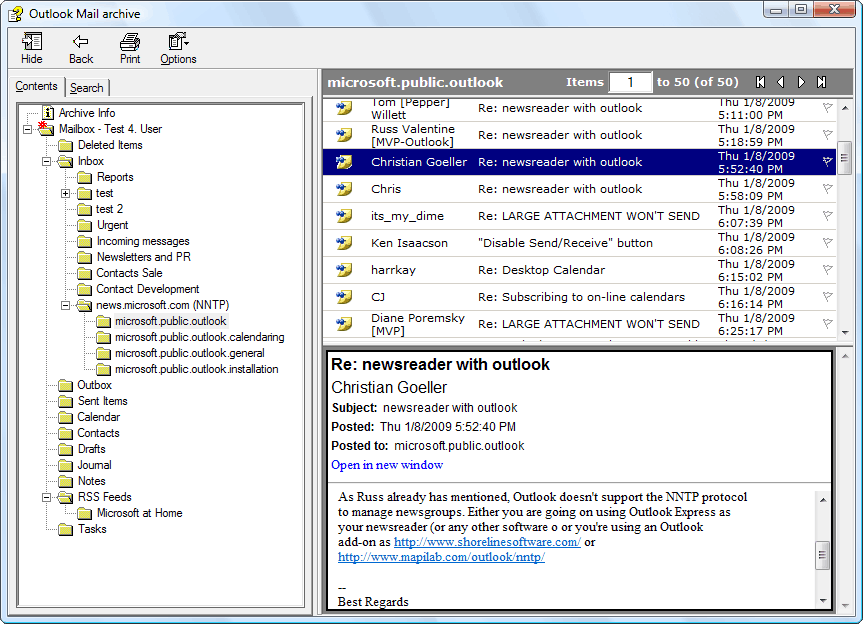Click the message icon for Christian Goeller

pos(344,162)
